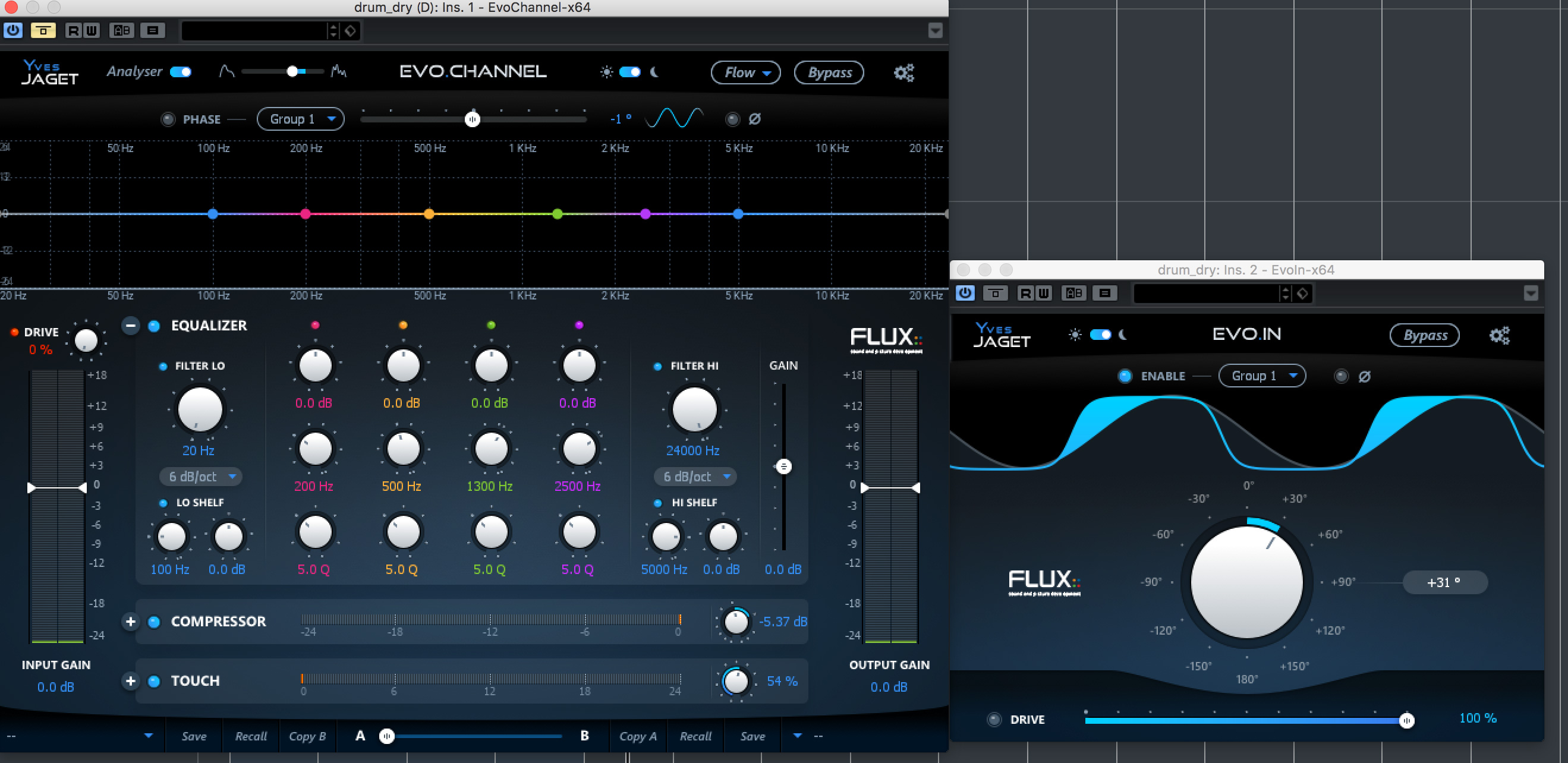Open preset B slot dropdown arrow
This screenshot has width=1568, height=763.
tap(798, 736)
